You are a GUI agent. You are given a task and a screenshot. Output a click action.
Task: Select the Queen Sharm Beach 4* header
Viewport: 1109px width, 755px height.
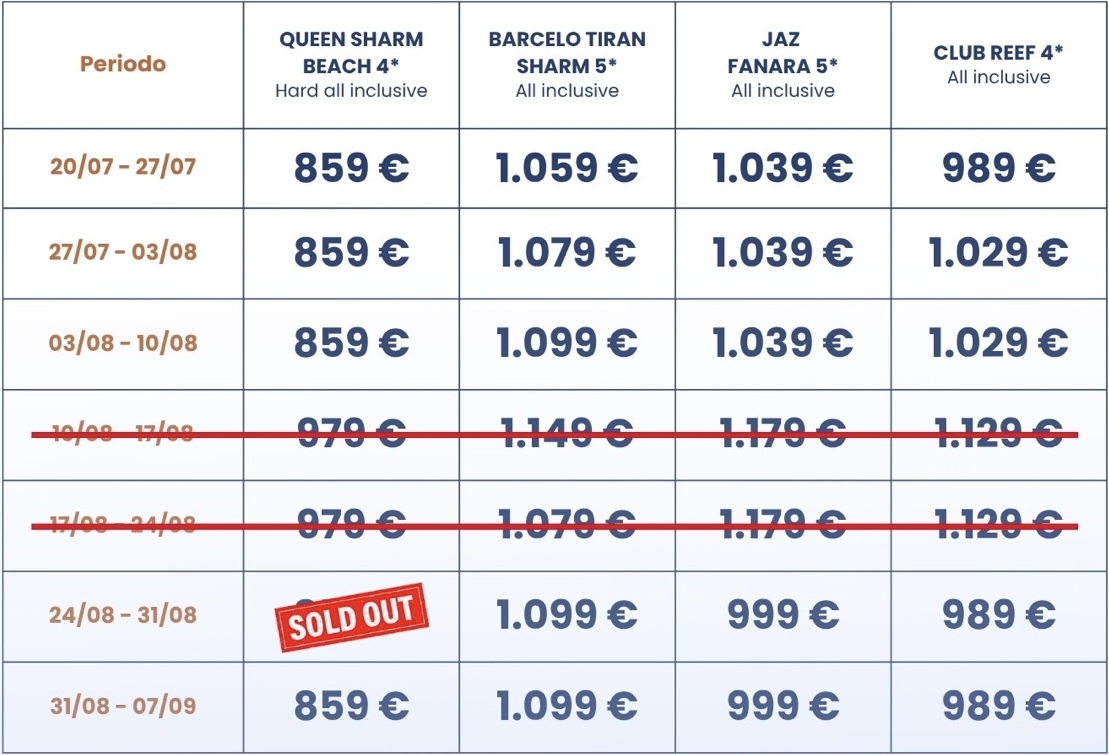tap(351, 64)
